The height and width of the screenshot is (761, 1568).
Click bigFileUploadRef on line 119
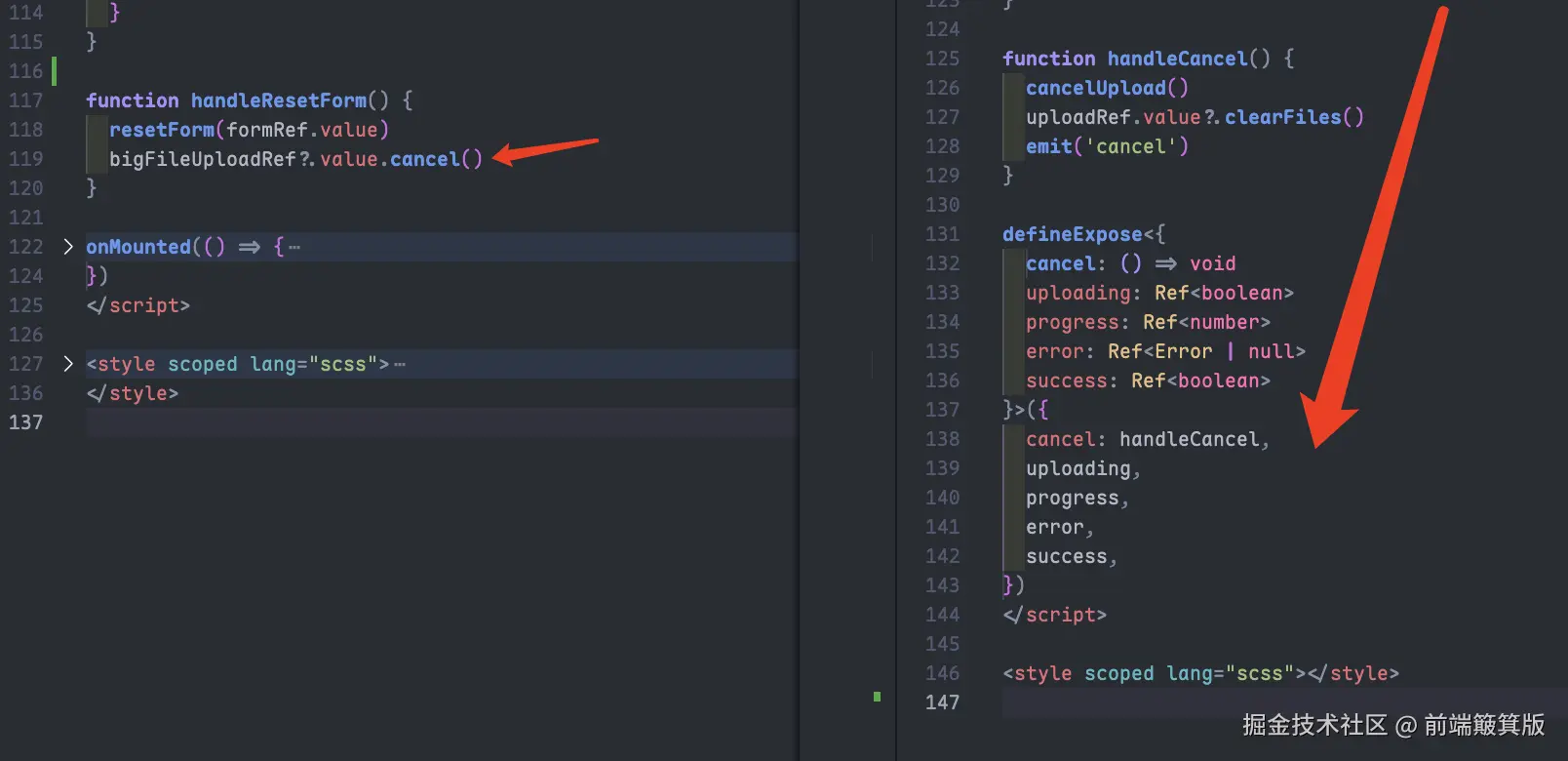203,159
